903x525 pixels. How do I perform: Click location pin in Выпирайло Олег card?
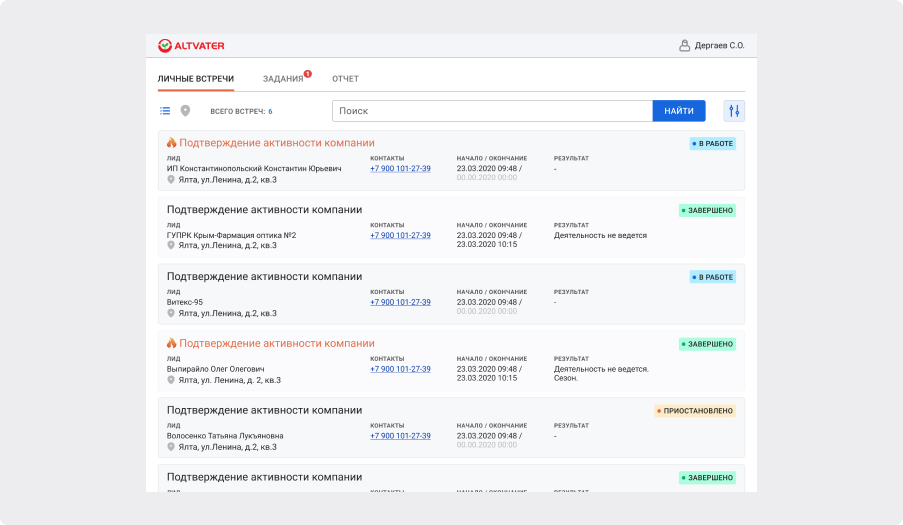(x=171, y=380)
